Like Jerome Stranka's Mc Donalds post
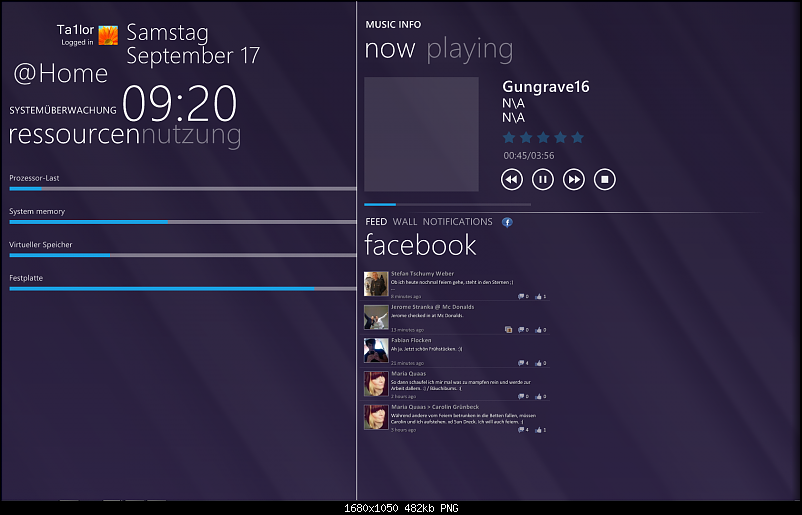802x515 pixels. 540,330
